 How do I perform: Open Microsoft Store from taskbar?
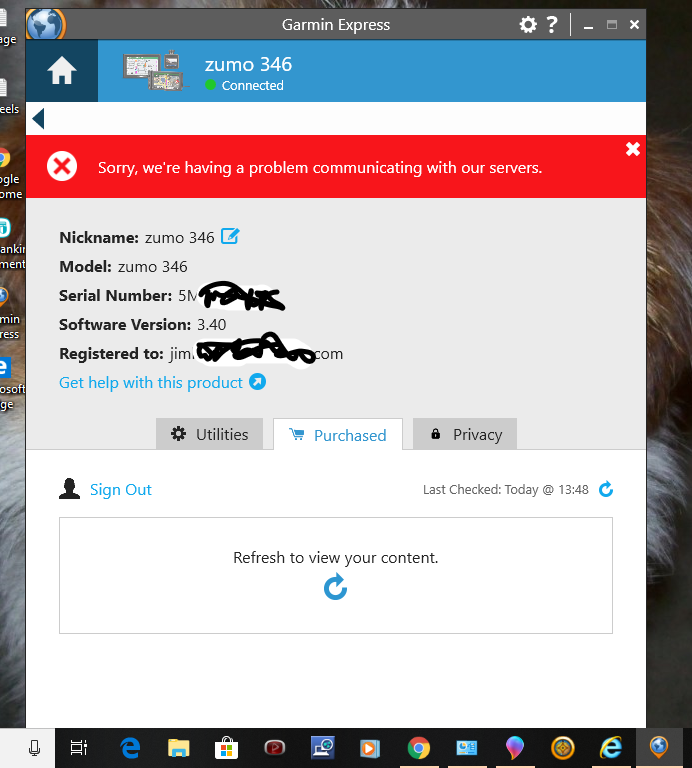[226, 748]
